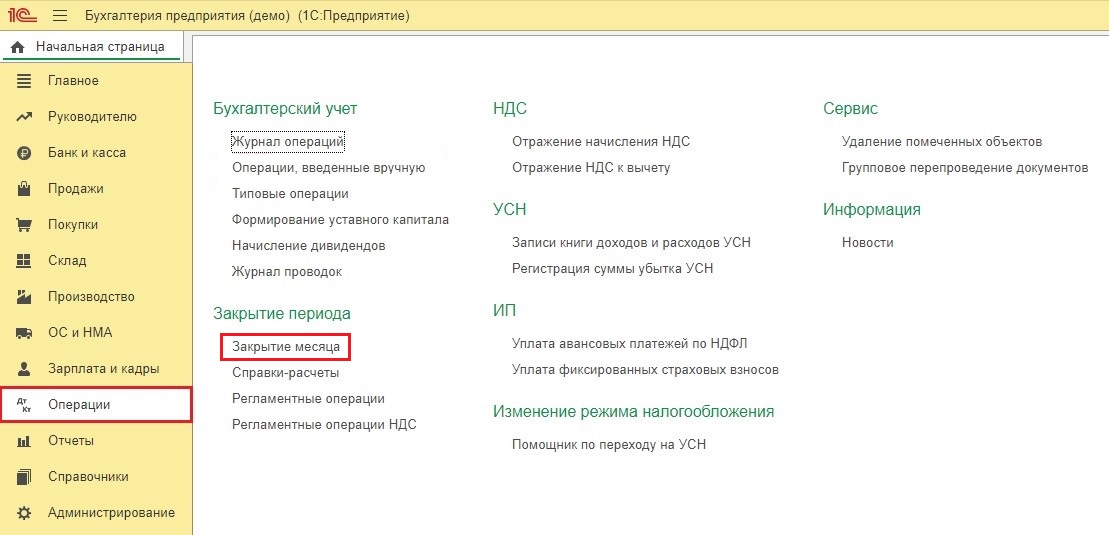1109x535 pixels.
Task: Open the Склад section
Action: 95,260
